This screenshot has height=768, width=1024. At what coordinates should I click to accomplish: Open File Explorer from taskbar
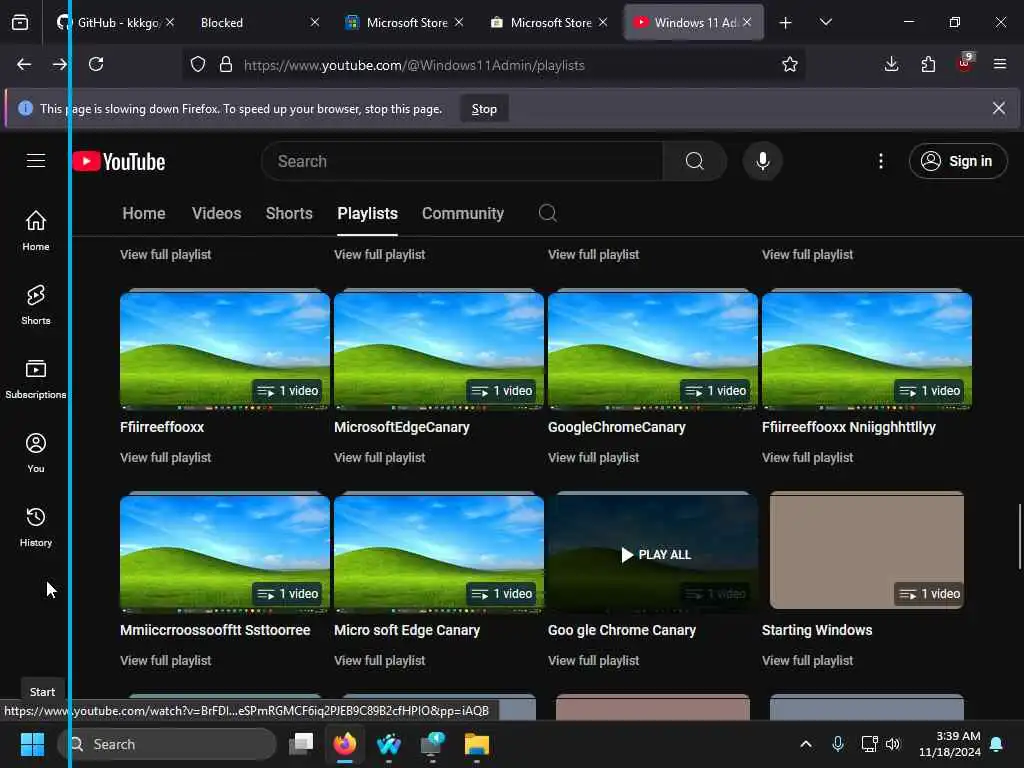pos(477,744)
